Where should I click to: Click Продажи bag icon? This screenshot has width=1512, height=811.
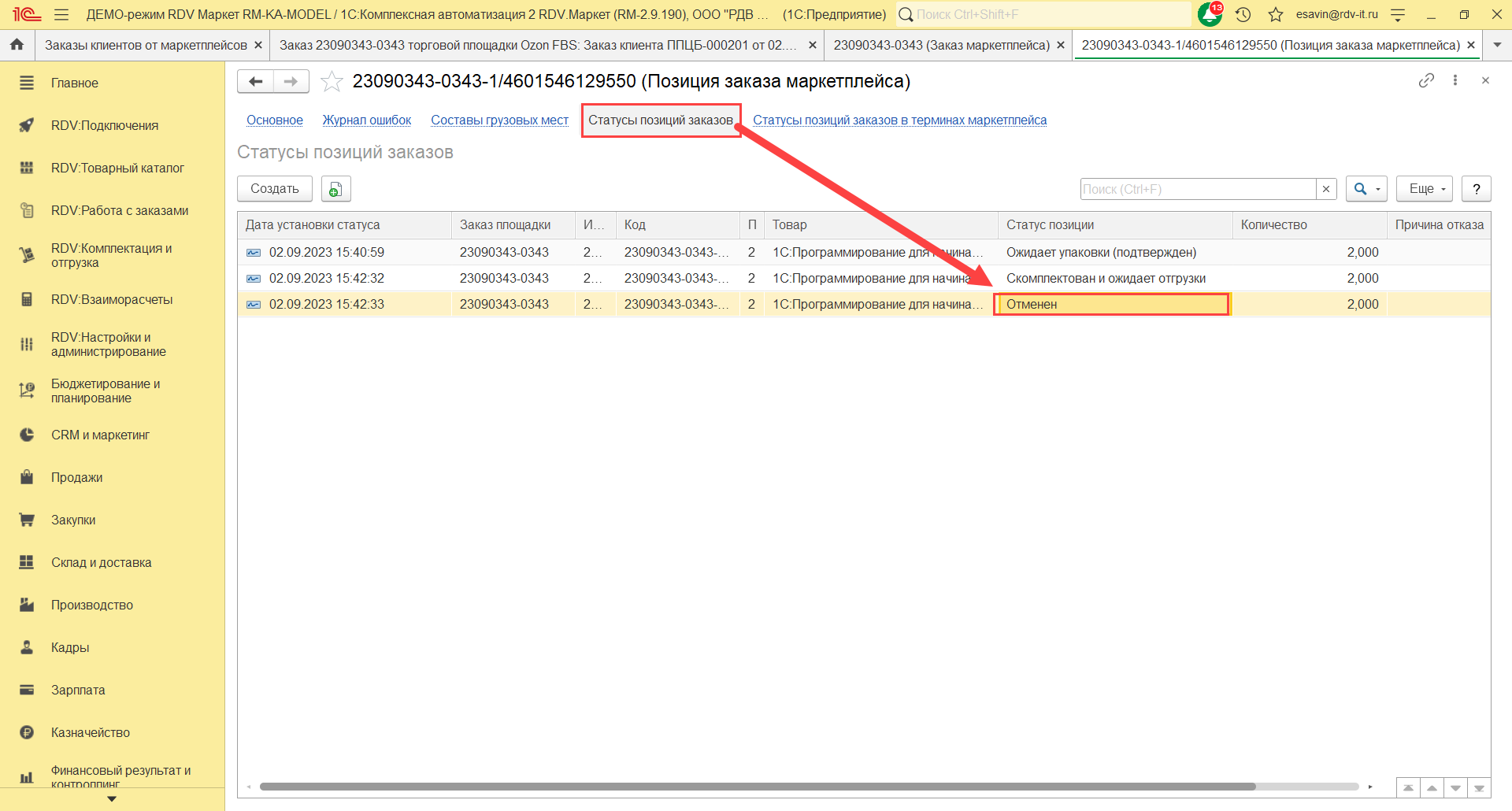point(27,477)
